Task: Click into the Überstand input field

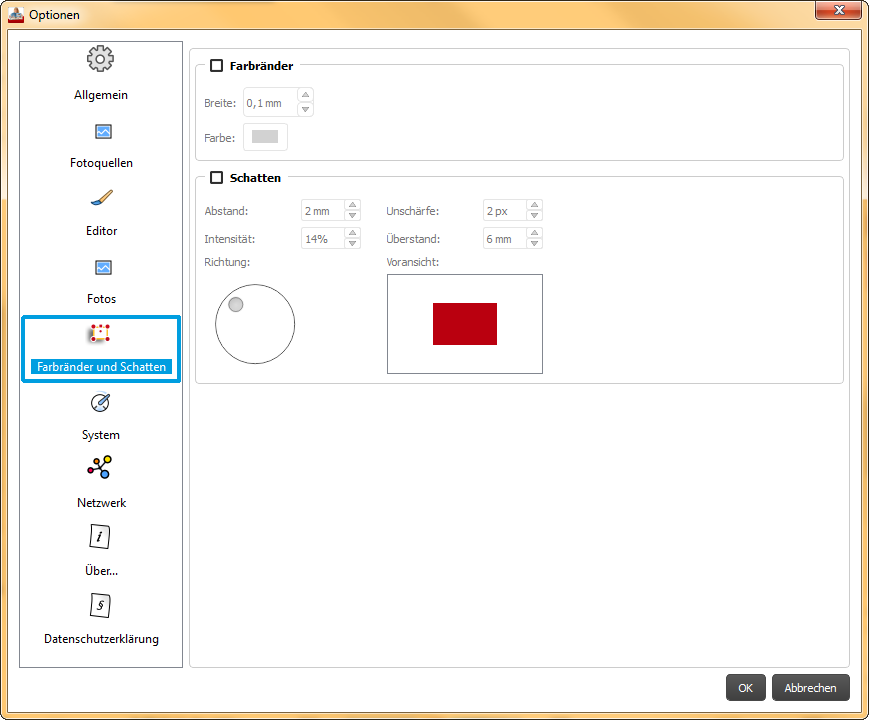Action: point(504,239)
